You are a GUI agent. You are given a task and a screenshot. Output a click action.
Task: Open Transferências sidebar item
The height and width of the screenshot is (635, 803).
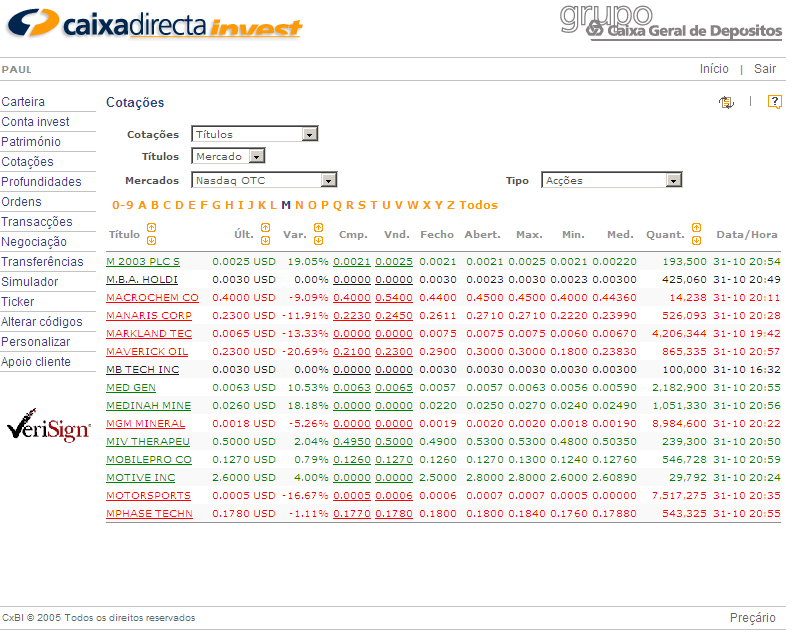point(43,262)
